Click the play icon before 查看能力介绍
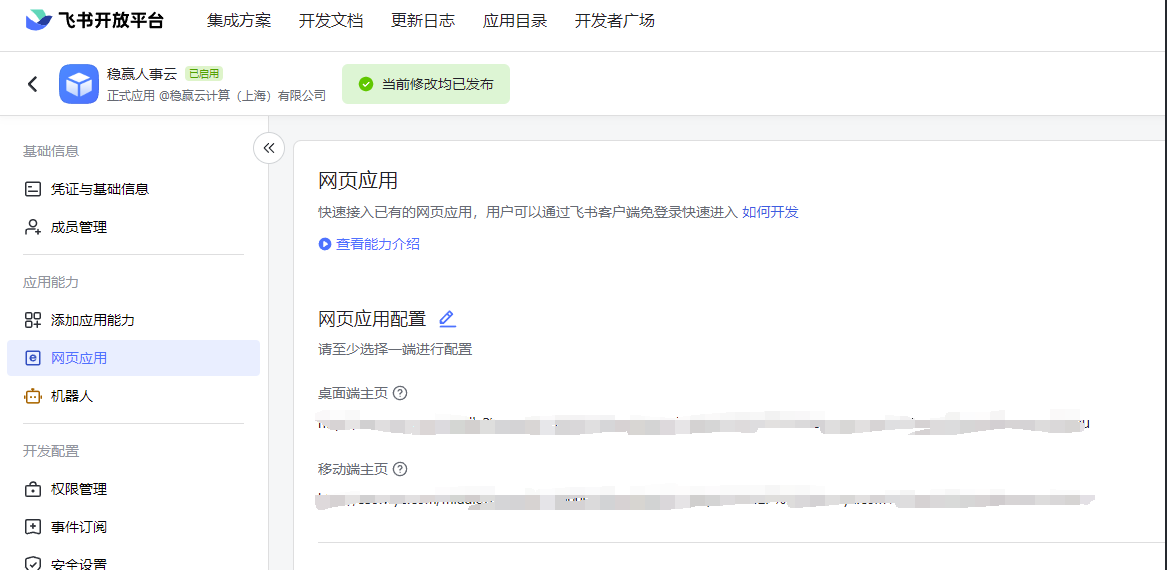1167x570 pixels. tap(324, 244)
